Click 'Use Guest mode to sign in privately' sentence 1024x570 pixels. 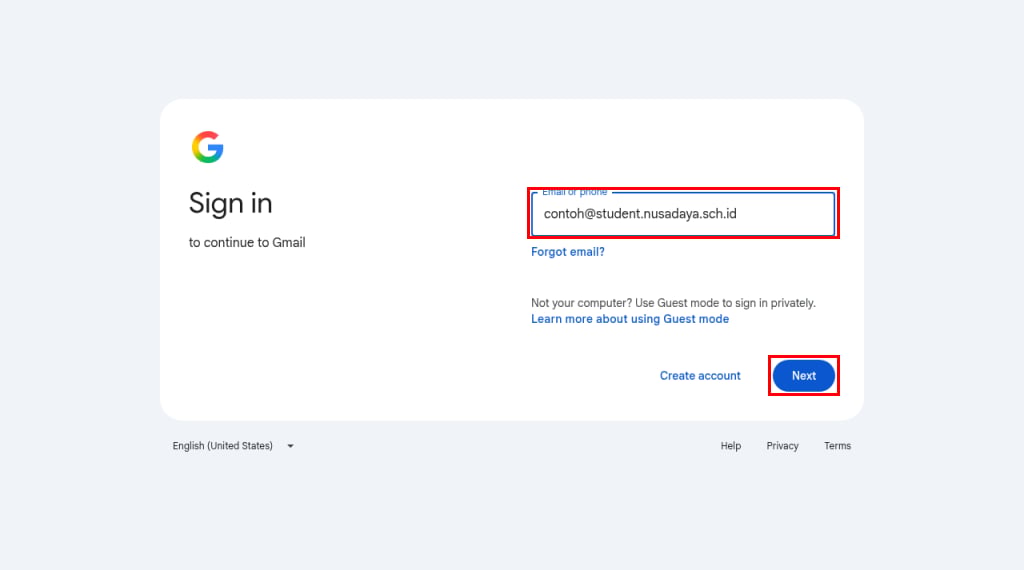pos(725,303)
